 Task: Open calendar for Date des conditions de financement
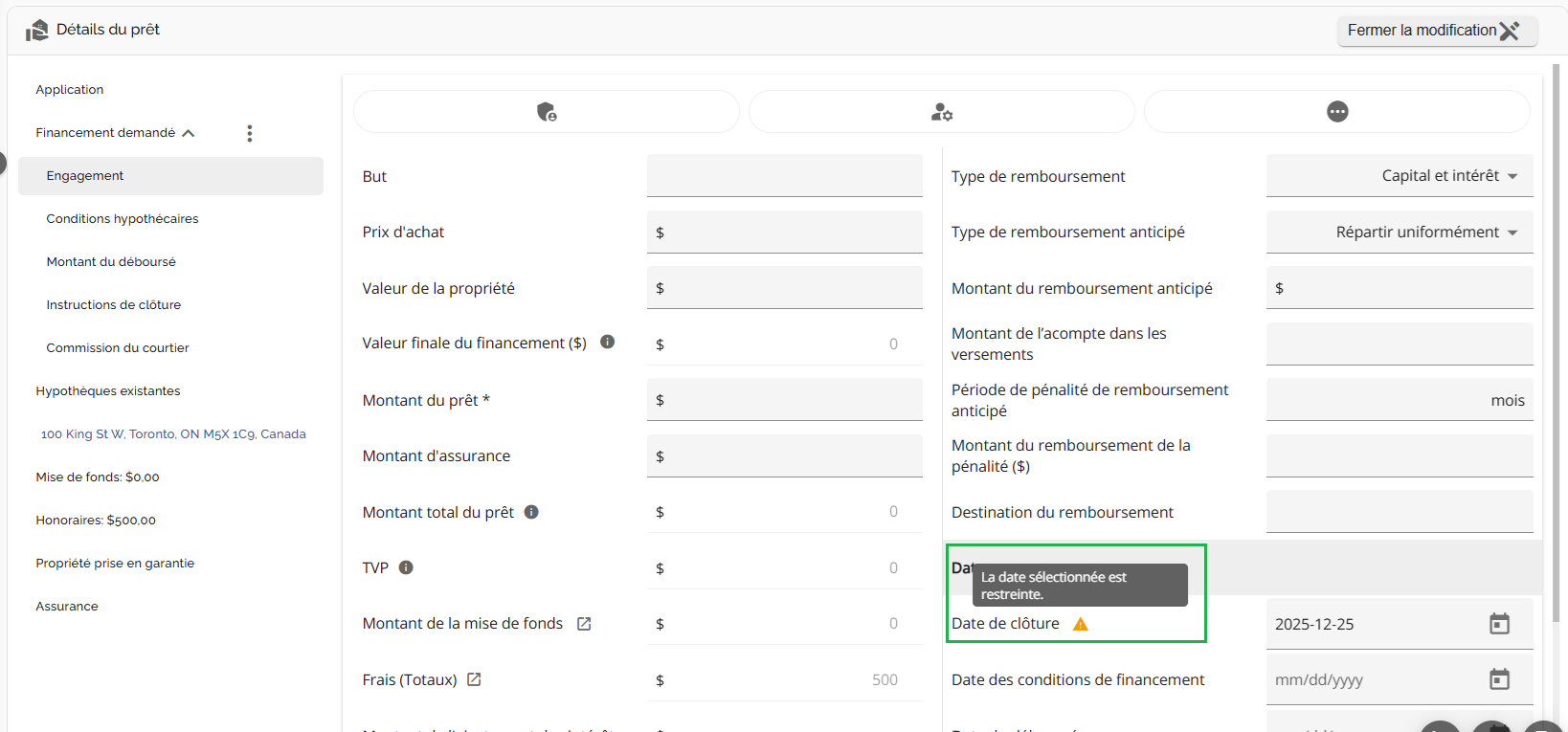tap(1499, 679)
